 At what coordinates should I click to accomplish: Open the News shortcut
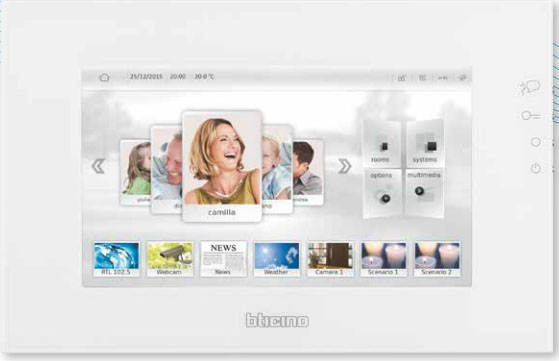point(223,259)
